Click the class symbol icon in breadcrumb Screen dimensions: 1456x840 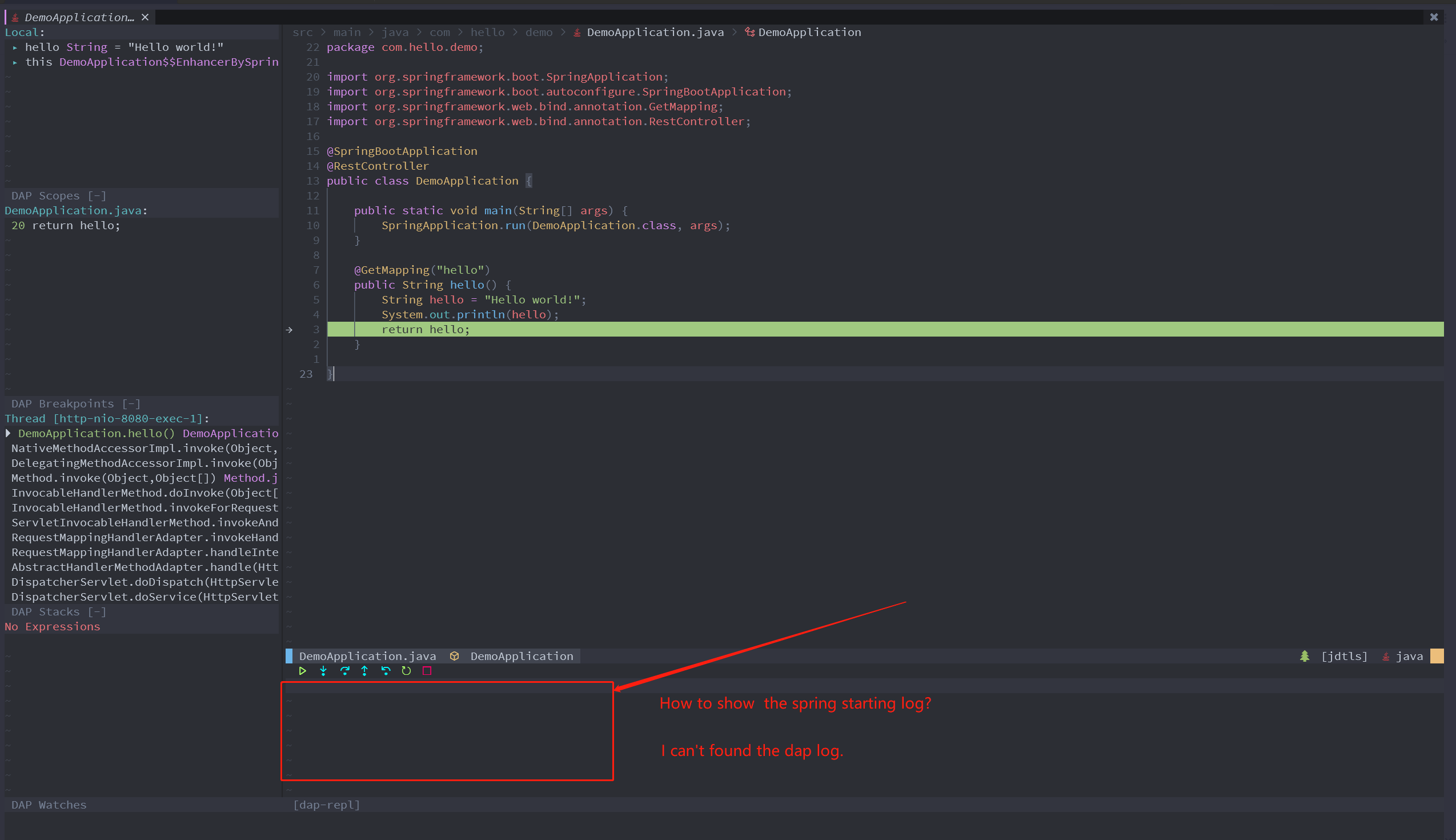pos(749,33)
